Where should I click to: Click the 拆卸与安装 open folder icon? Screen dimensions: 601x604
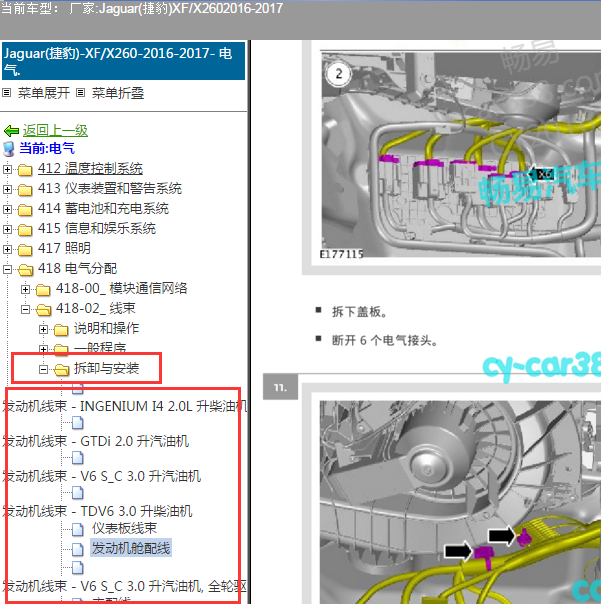[61, 370]
